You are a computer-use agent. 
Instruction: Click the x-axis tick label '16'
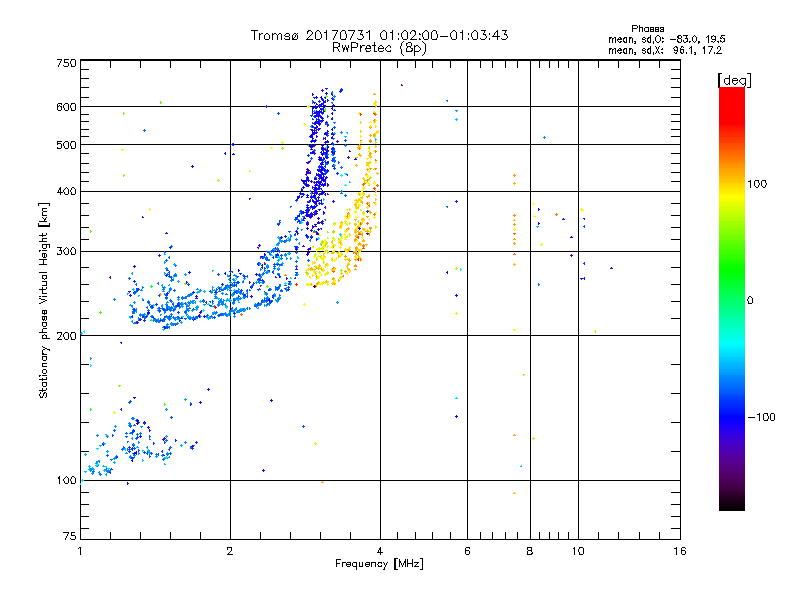click(680, 551)
